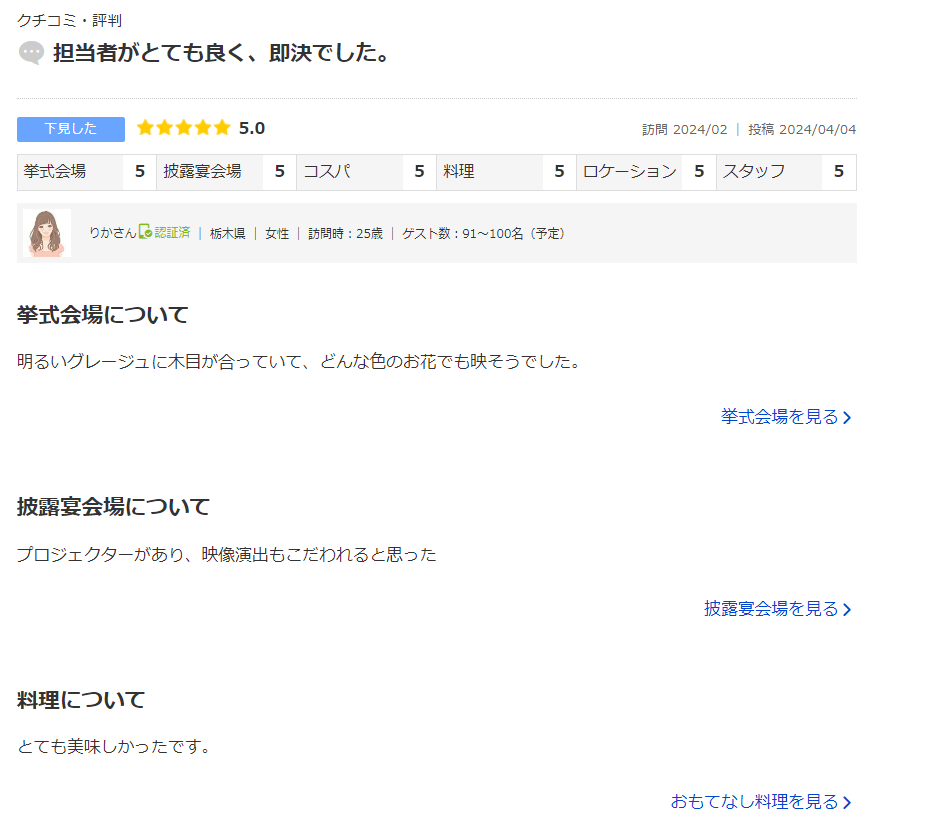Select the 挙式会場 rating cell
Viewport: 933px width, 834px height.
86,172
